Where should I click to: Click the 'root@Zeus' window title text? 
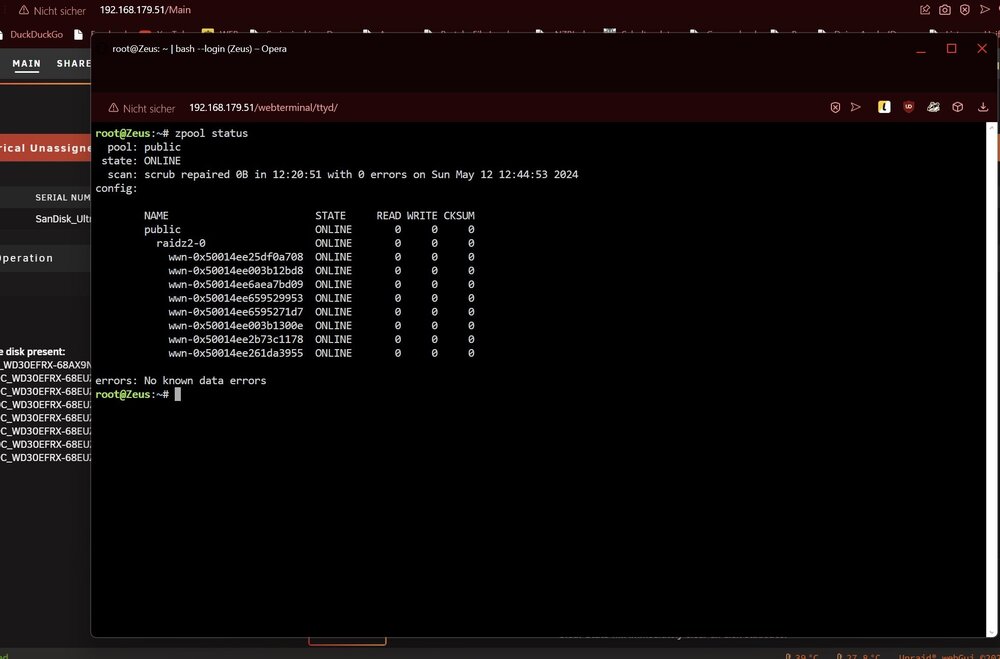point(199,48)
